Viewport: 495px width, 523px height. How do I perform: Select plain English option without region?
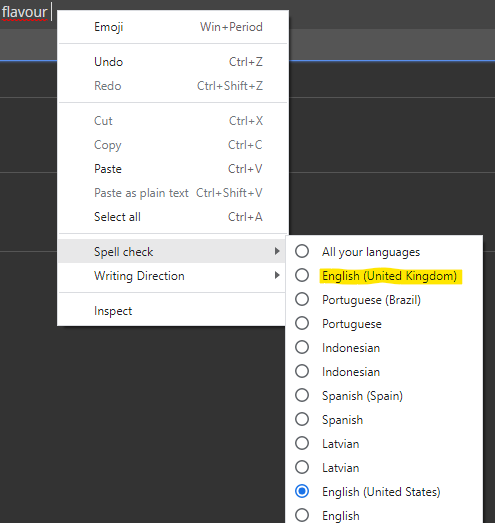click(x=384, y=515)
